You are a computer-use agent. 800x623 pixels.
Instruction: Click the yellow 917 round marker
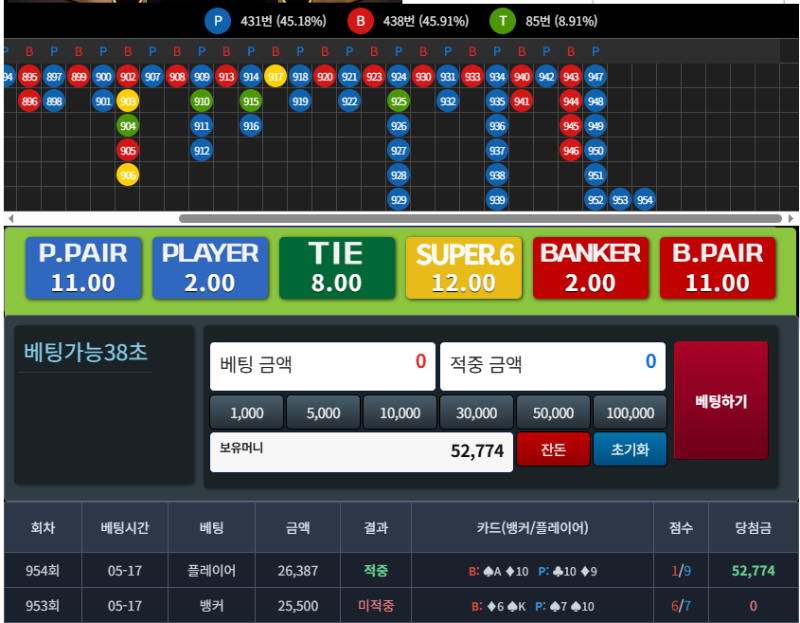click(x=276, y=77)
